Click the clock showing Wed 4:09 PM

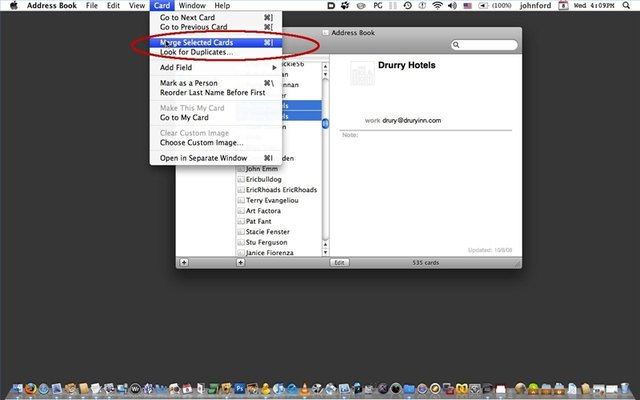(594, 5)
